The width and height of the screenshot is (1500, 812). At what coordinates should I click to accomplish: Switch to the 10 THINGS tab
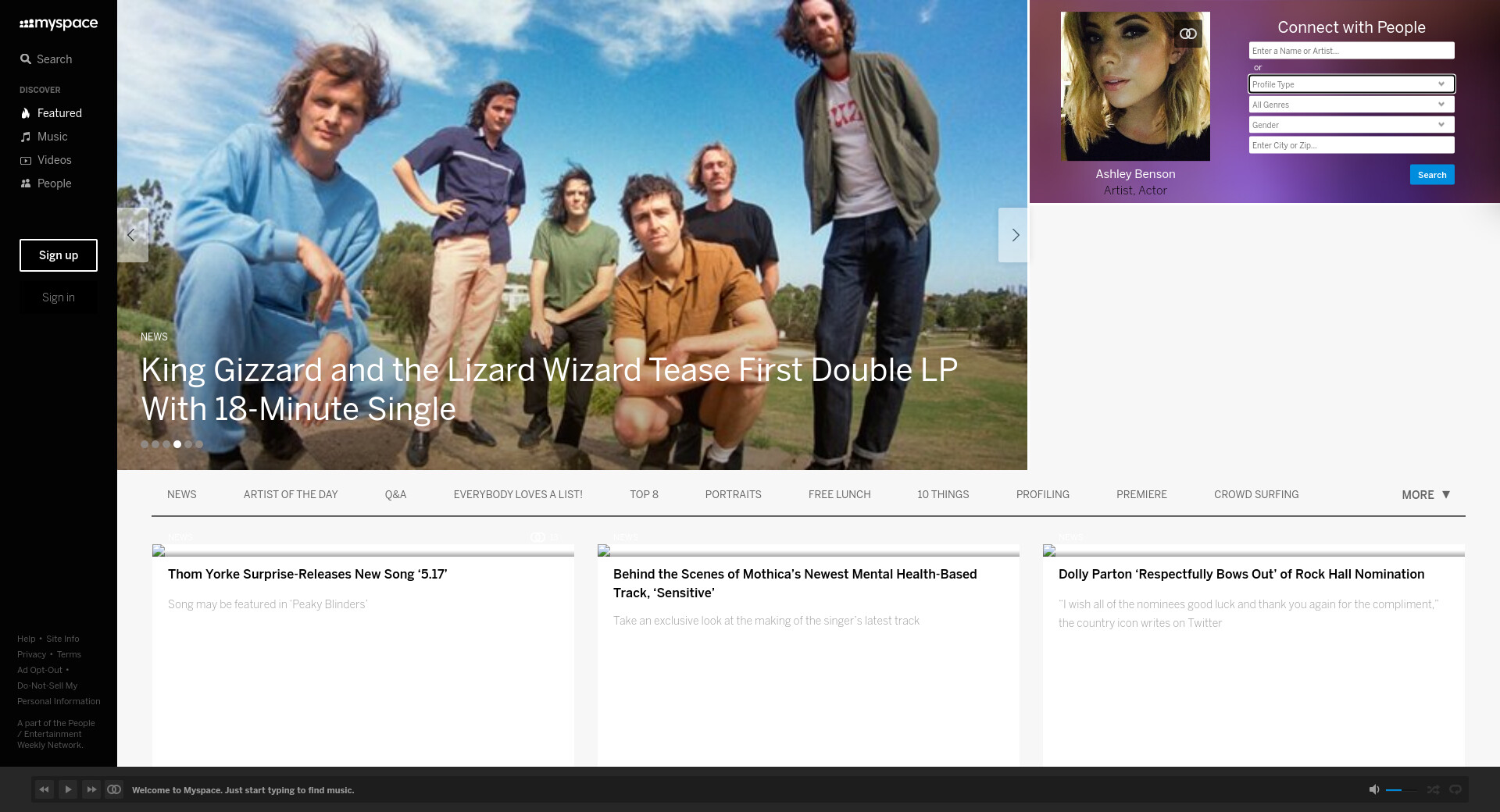(x=943, y=495)
